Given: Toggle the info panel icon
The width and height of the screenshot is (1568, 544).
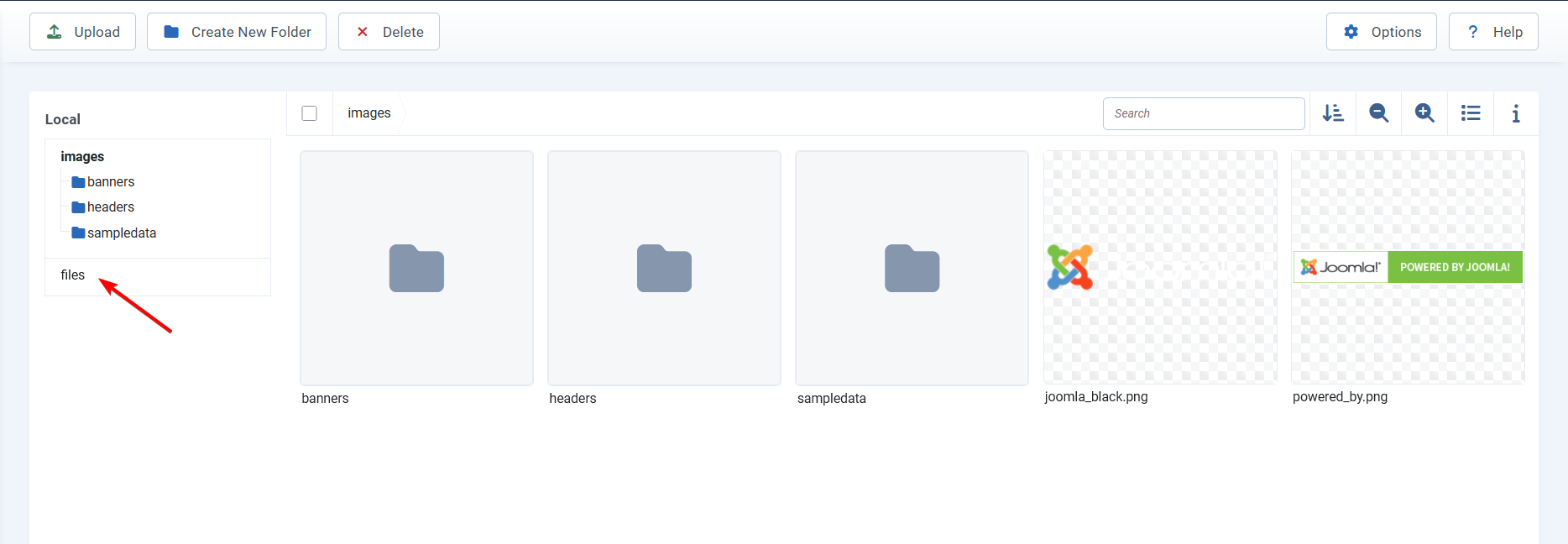Looking at the screenshot, I should point(1516,113).
